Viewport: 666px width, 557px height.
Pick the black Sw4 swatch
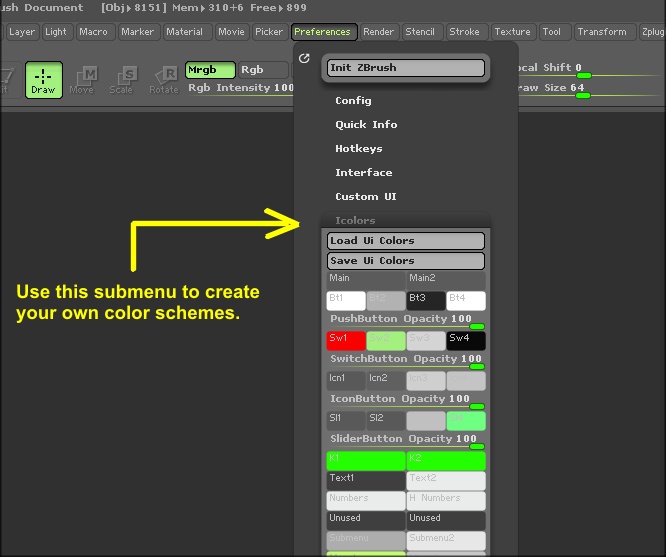[x=466, y=341]
